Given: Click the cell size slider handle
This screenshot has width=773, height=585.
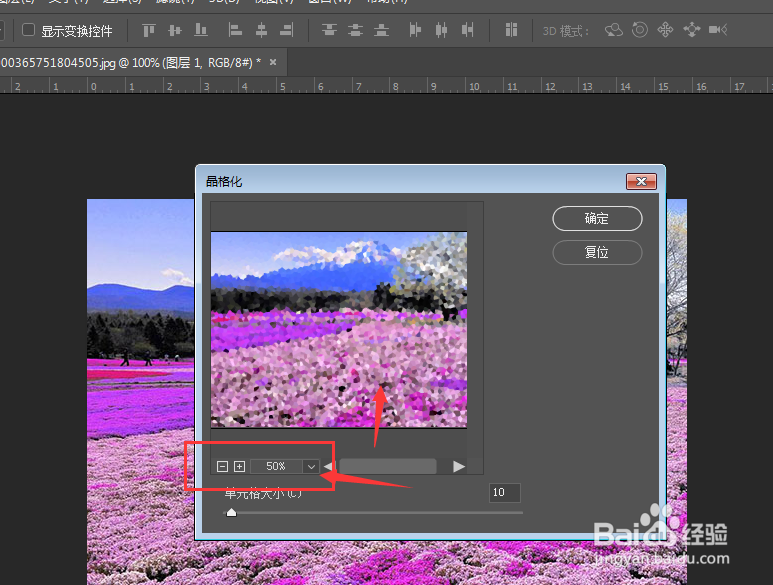Looking at the screenshot, I should coord(231,513).
